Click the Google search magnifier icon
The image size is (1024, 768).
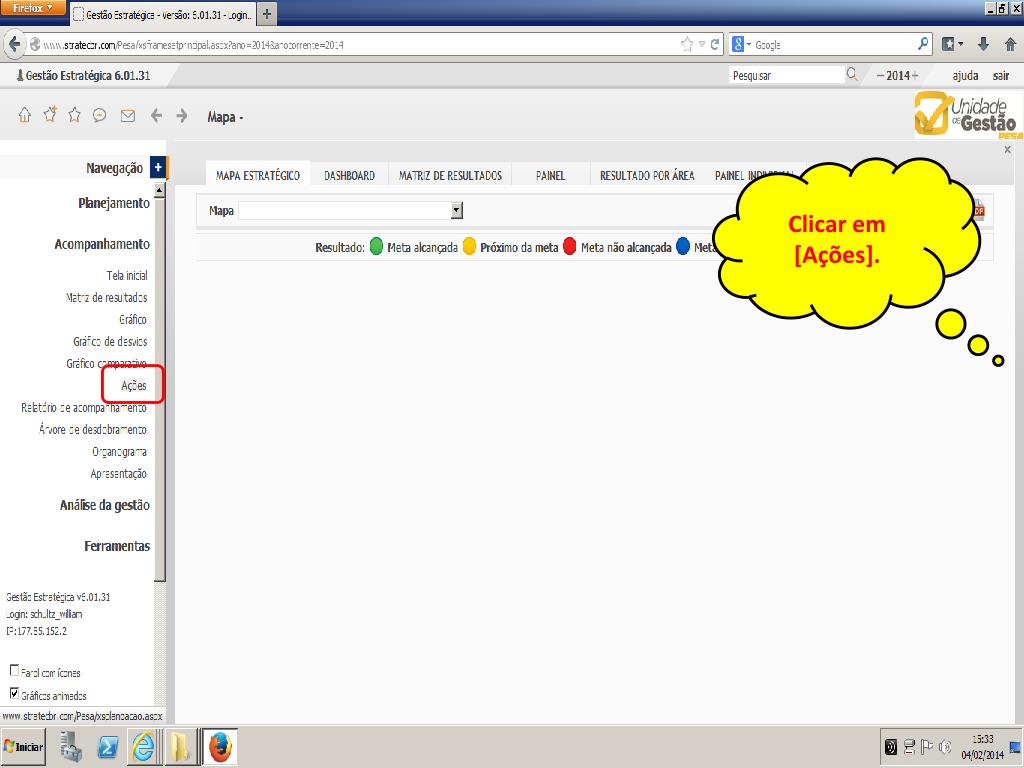coord(923,44)
